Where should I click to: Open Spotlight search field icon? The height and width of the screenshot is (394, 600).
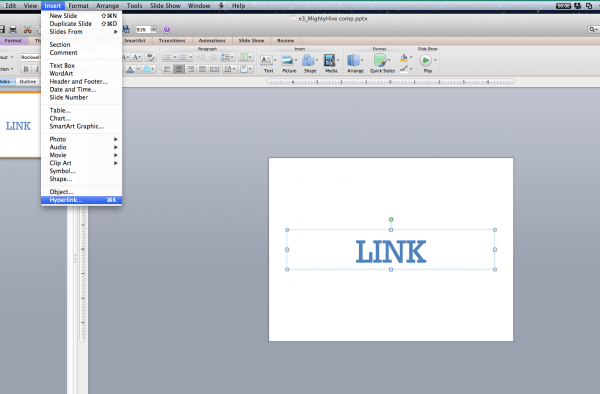(593, 29)
